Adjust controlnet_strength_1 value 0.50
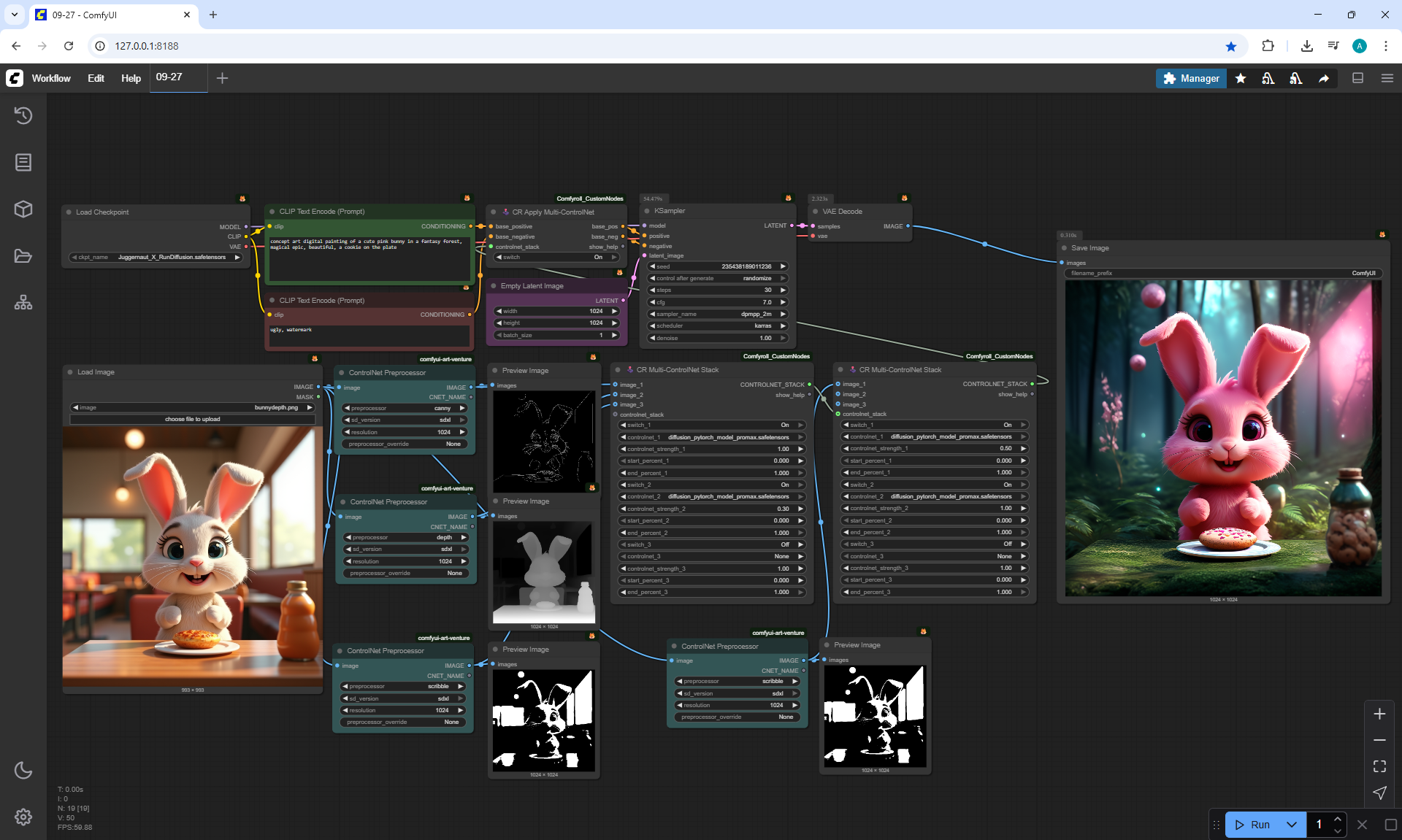 [935, 449]
